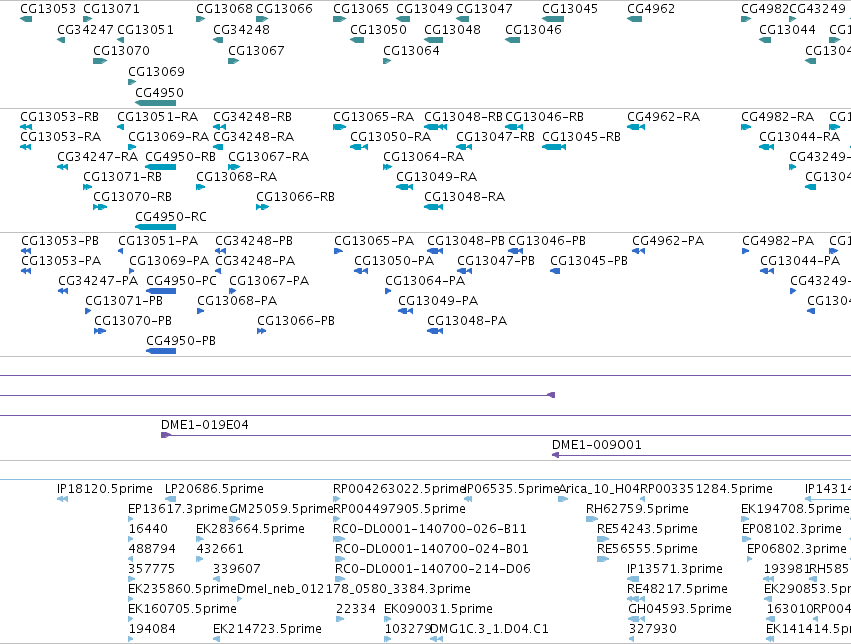
Task: Open protein CG13053-PB
Action: pyautogui.click(x=60, y=241)
